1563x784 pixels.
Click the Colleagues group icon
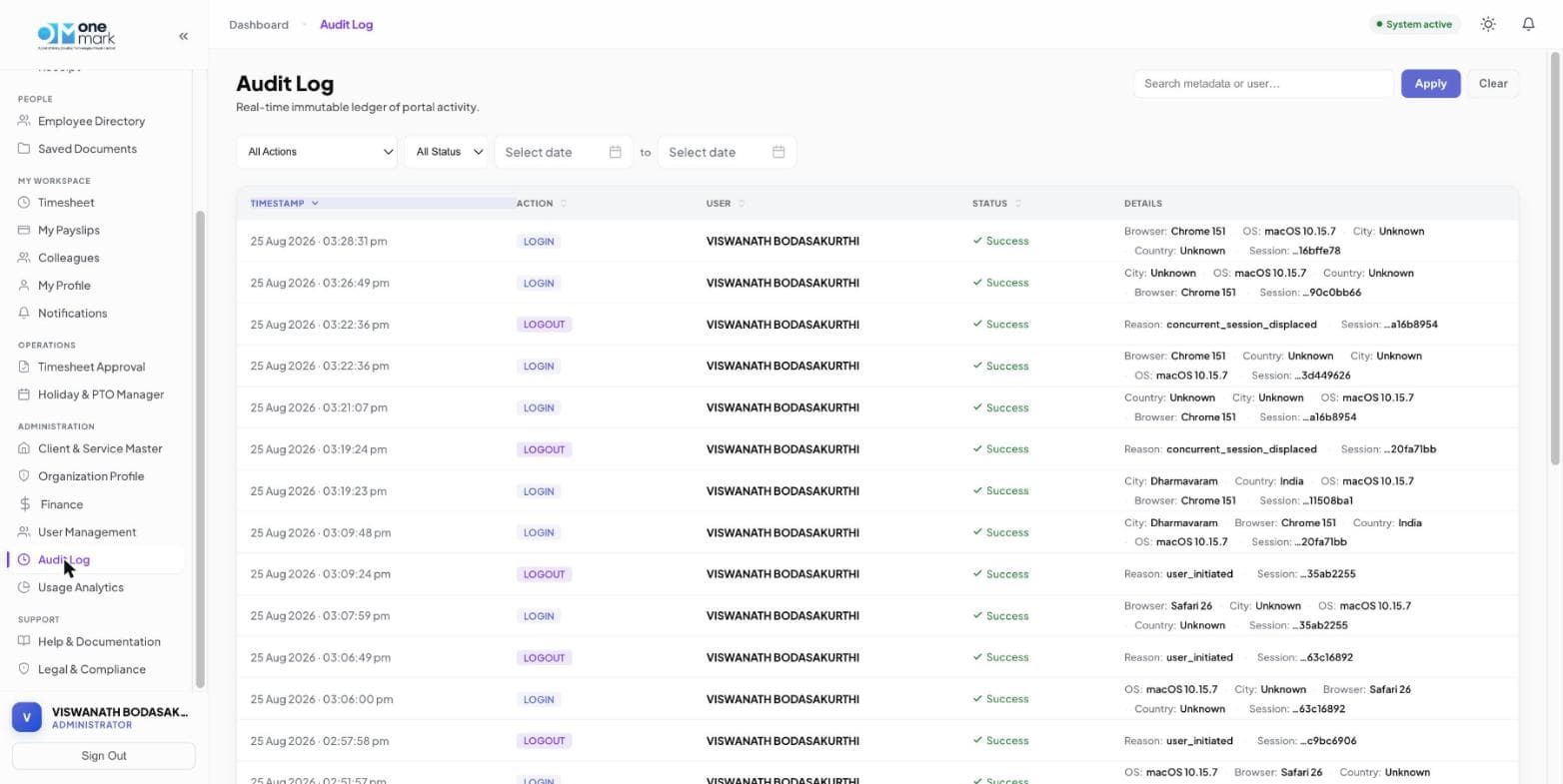point(24,258)
